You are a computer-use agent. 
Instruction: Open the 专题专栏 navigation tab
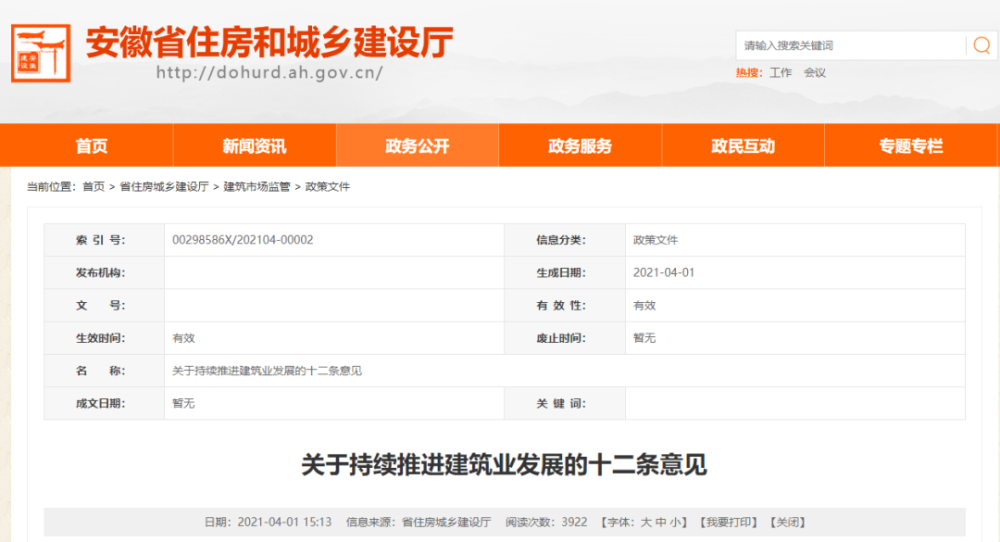tap(911, 145)
